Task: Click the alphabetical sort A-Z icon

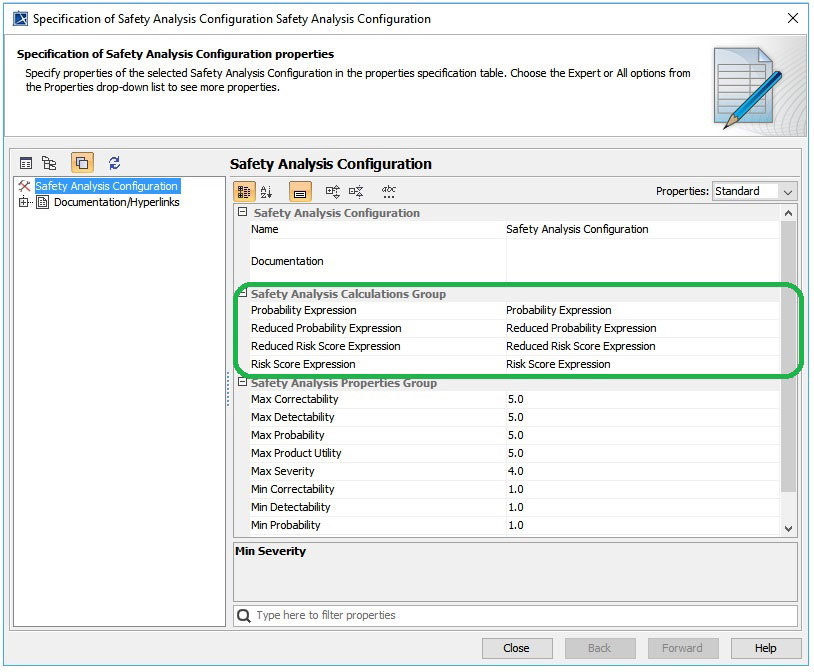Action: pos(266,192)
